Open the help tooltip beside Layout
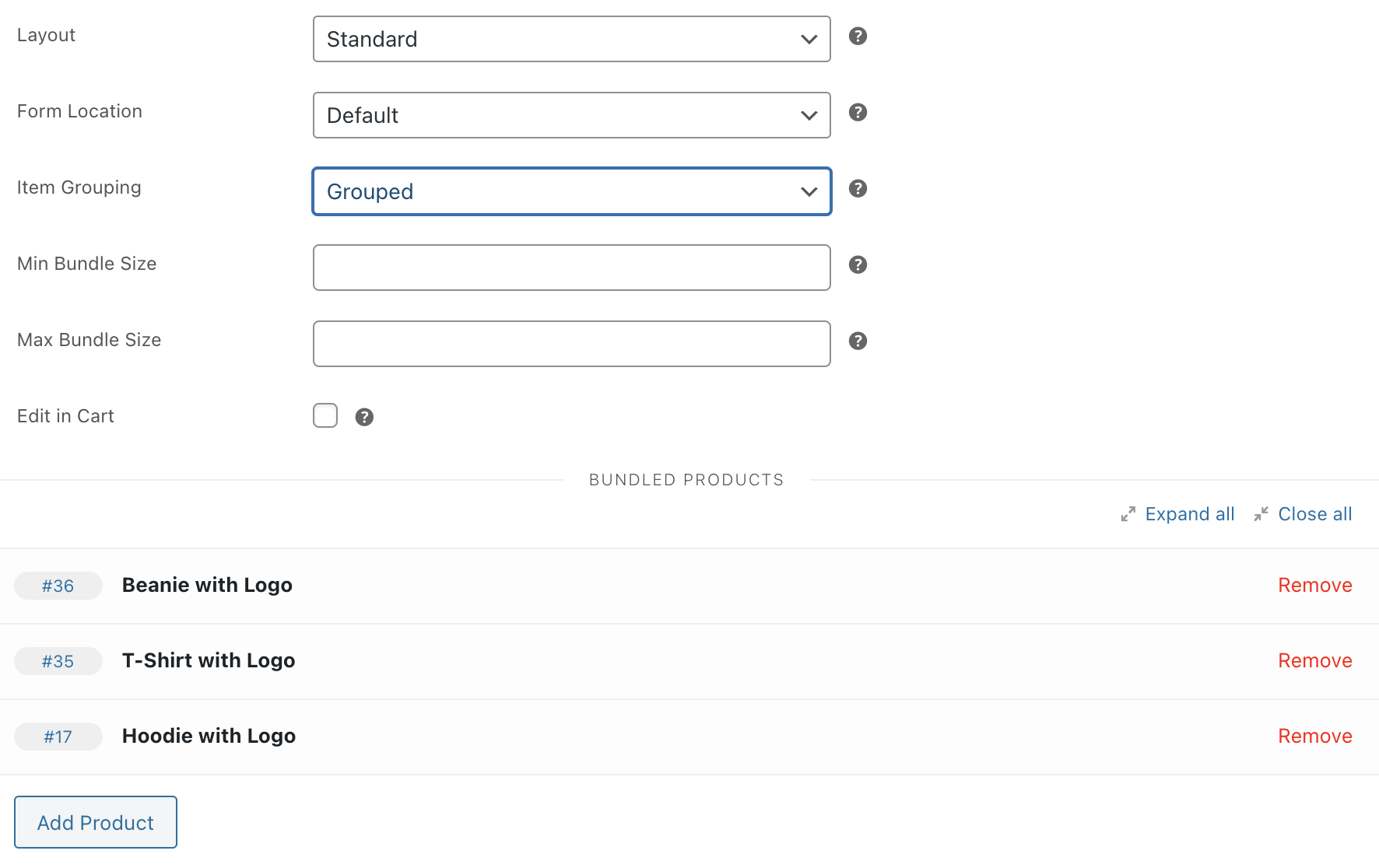Viewport: 1379px width, 868px height. (858, 36)
